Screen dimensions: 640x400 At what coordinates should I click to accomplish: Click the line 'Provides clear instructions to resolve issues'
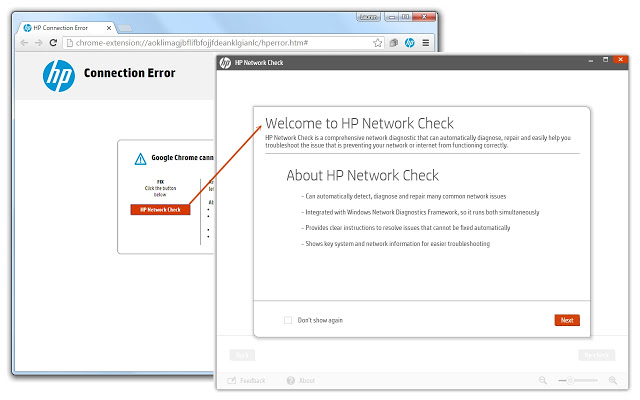pyautogui.click(x=406, y=228)
